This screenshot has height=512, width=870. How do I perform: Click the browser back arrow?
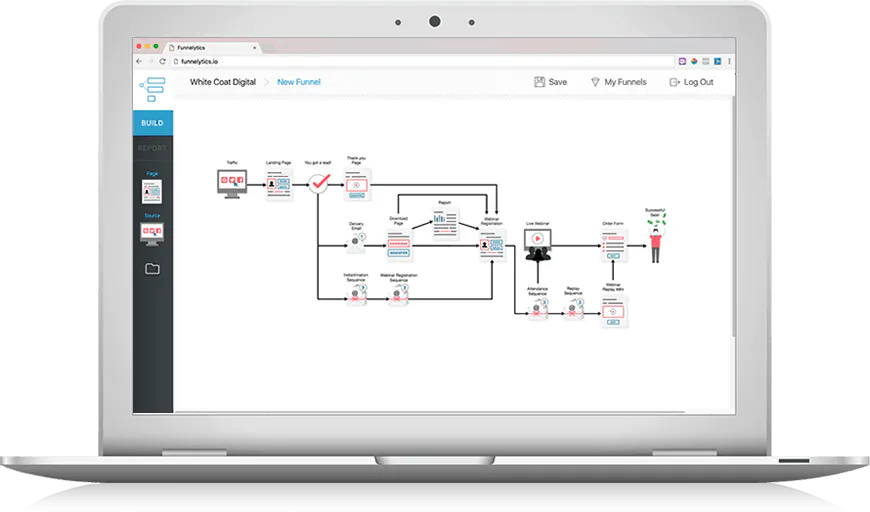coord(139,61)
